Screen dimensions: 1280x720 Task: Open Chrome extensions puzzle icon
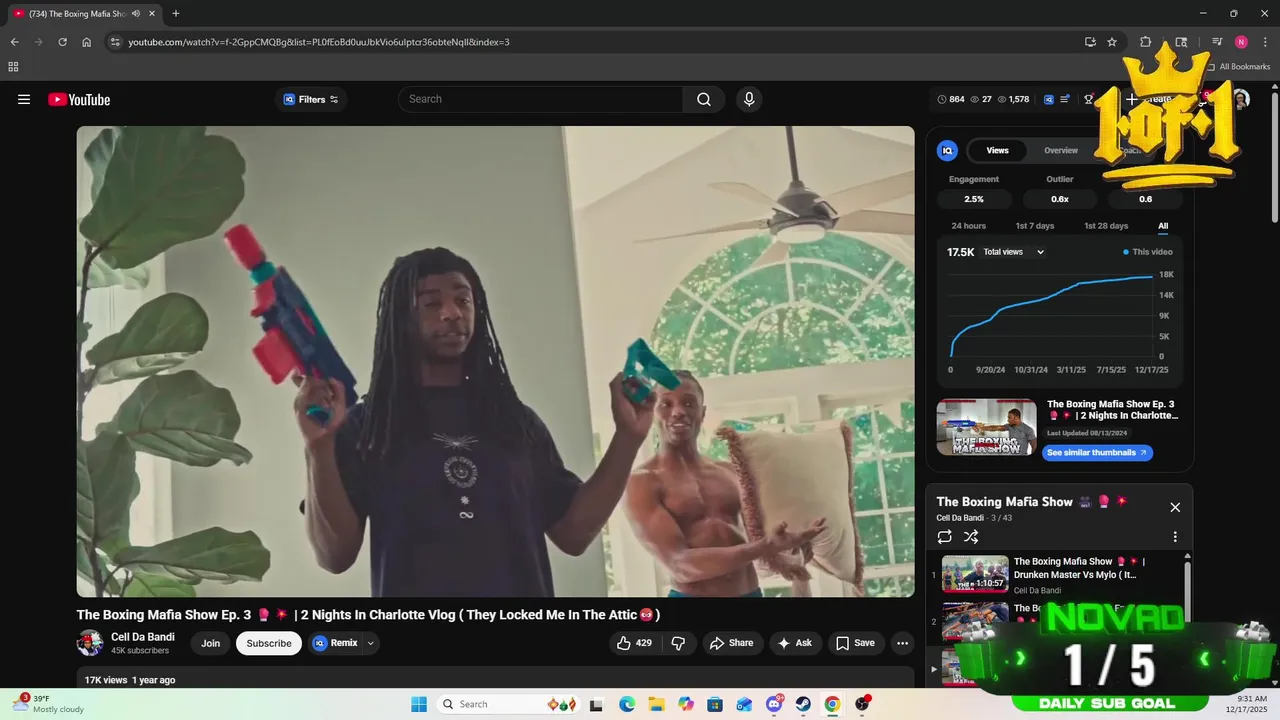tap(1146, 42)
